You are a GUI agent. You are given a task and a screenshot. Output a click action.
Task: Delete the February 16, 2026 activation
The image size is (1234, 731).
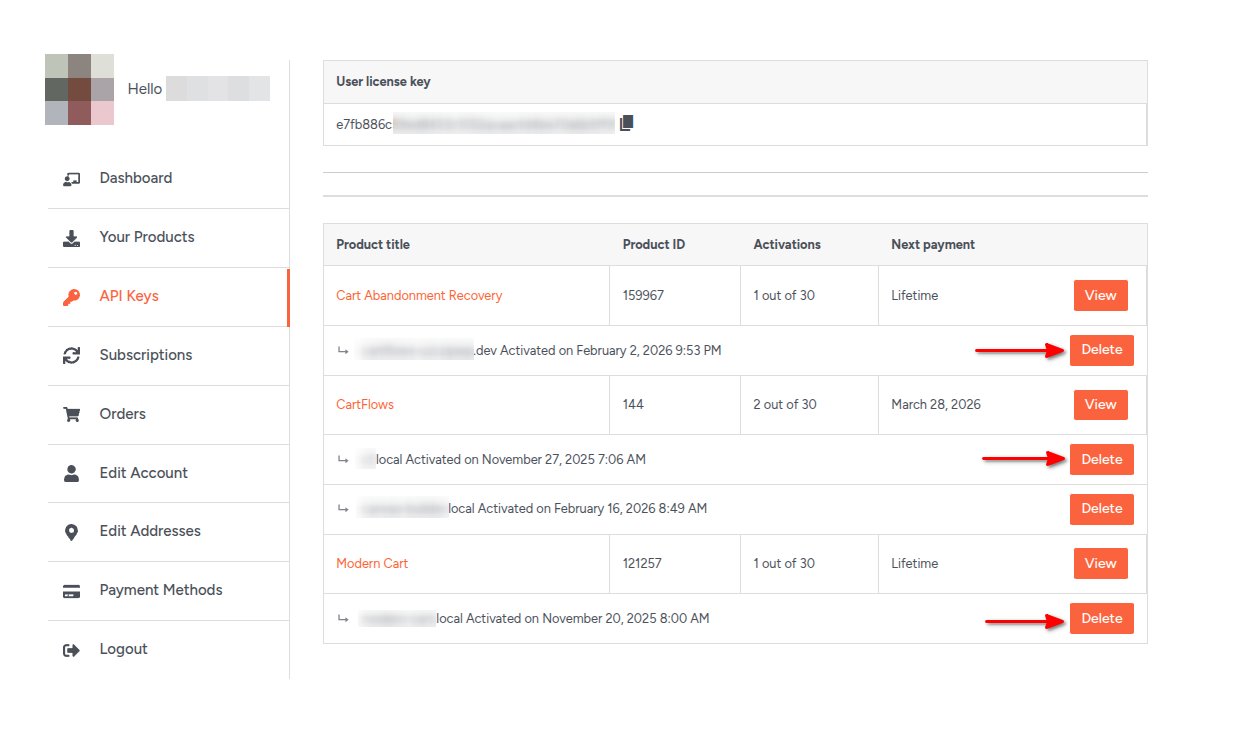pyautogui.click(x=1101, y=508)
